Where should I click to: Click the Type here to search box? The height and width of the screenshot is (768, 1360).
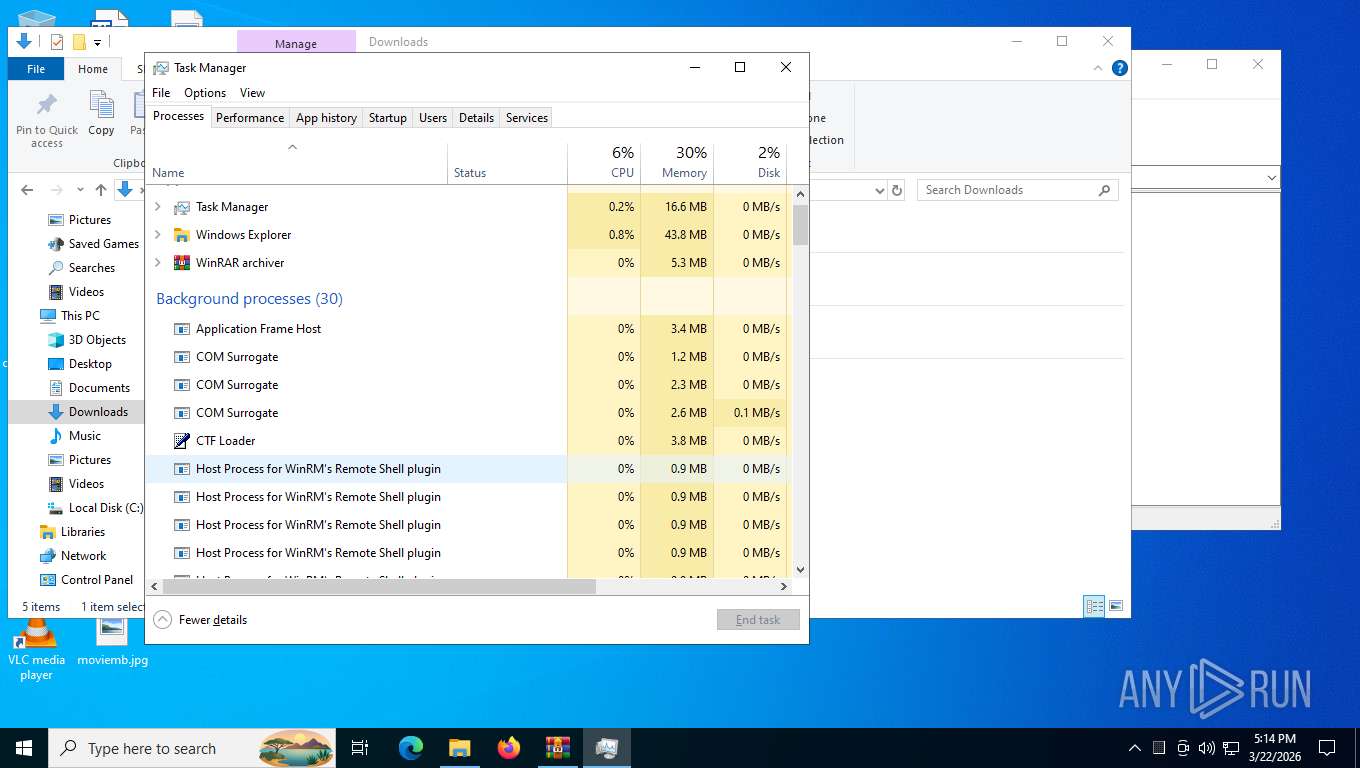(192, 748)
